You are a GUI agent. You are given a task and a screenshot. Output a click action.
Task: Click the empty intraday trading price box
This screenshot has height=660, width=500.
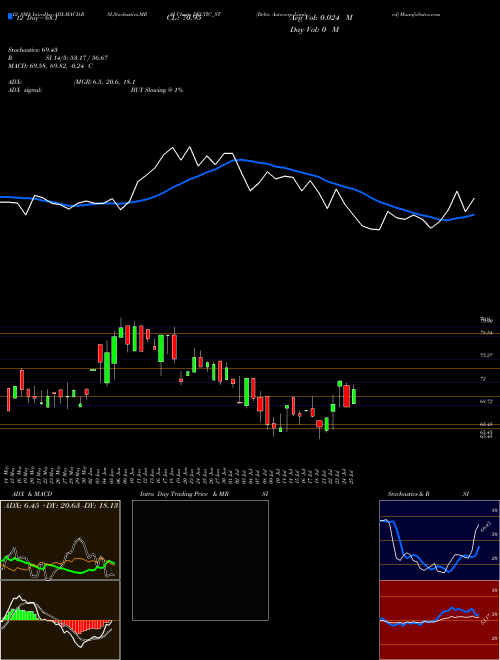tap(200, 560)
